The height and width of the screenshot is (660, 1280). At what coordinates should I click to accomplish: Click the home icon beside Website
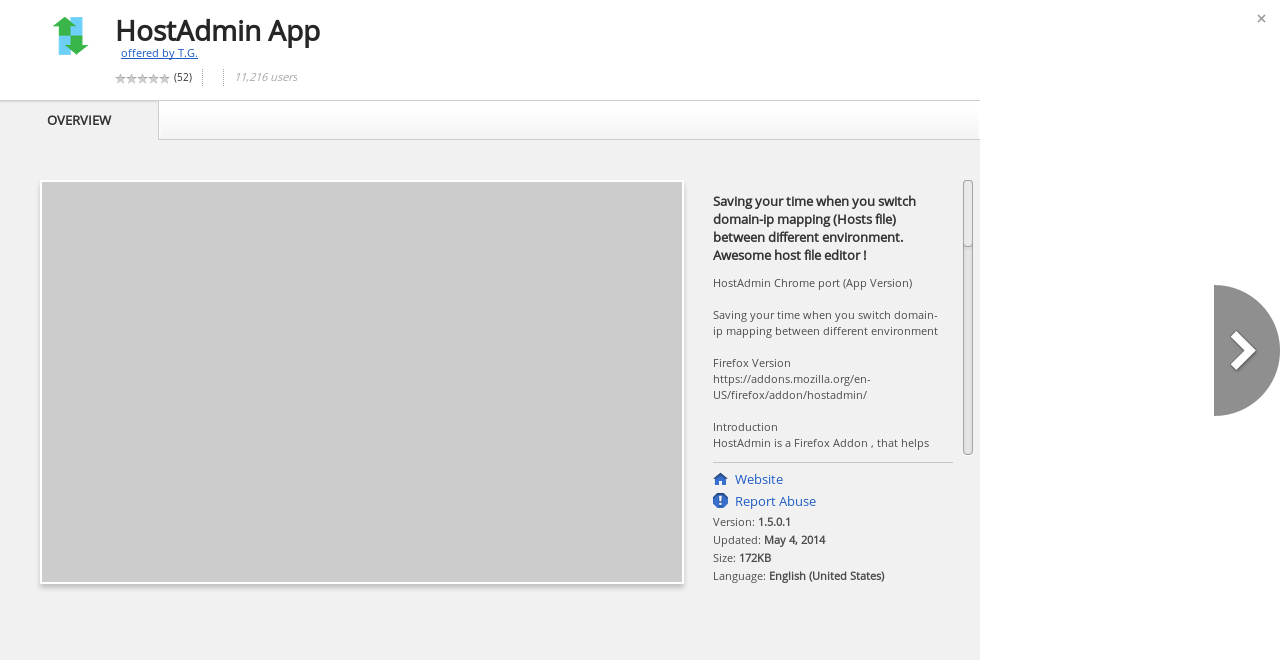pyautogui.click(x=720, y=479)
